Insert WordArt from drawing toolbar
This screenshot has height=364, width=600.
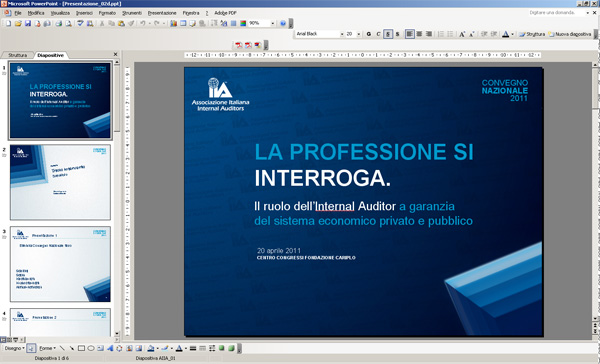pyautogui.click(x=110, y=348)
